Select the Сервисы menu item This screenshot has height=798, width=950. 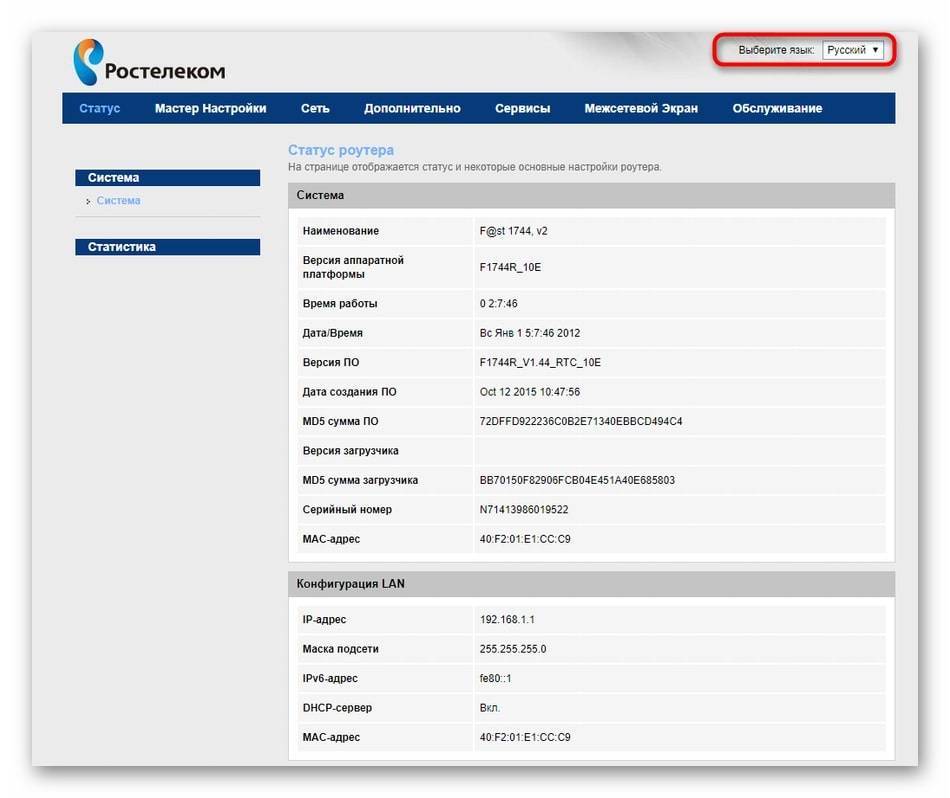coord(522,108)
